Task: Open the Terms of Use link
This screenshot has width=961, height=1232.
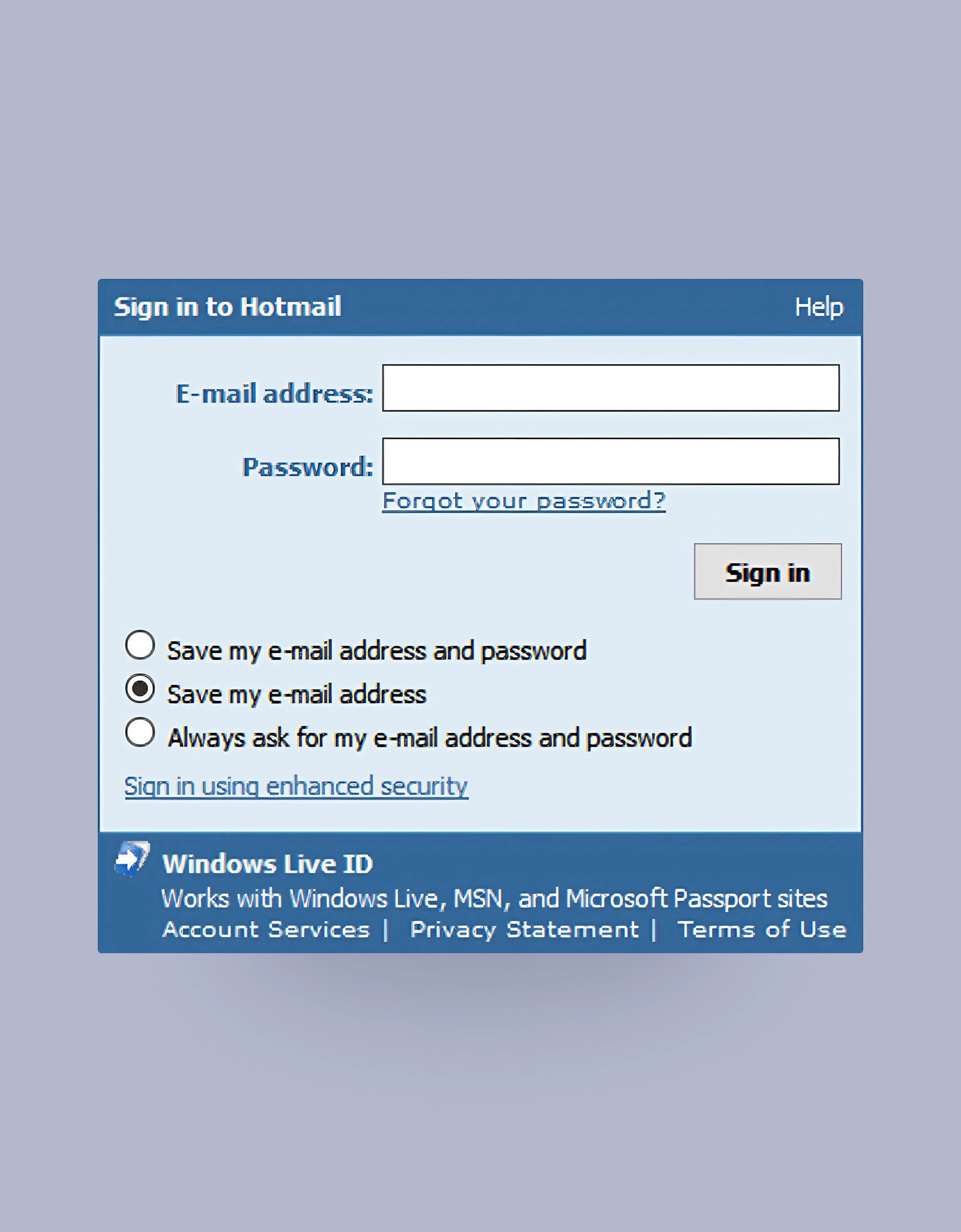Action: coord(761,929)
